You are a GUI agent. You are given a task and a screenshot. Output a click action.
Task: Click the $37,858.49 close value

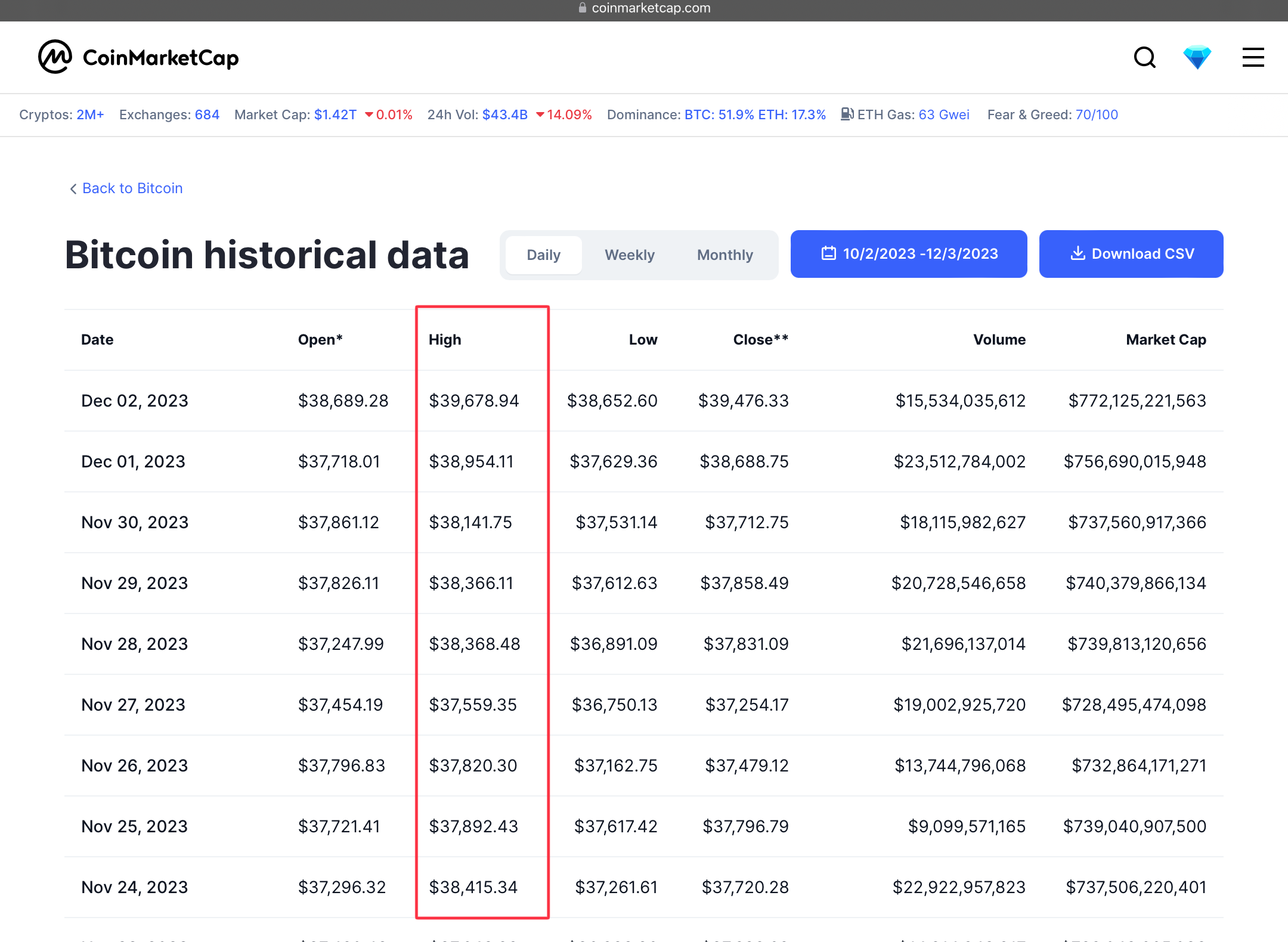coord(744,583)
